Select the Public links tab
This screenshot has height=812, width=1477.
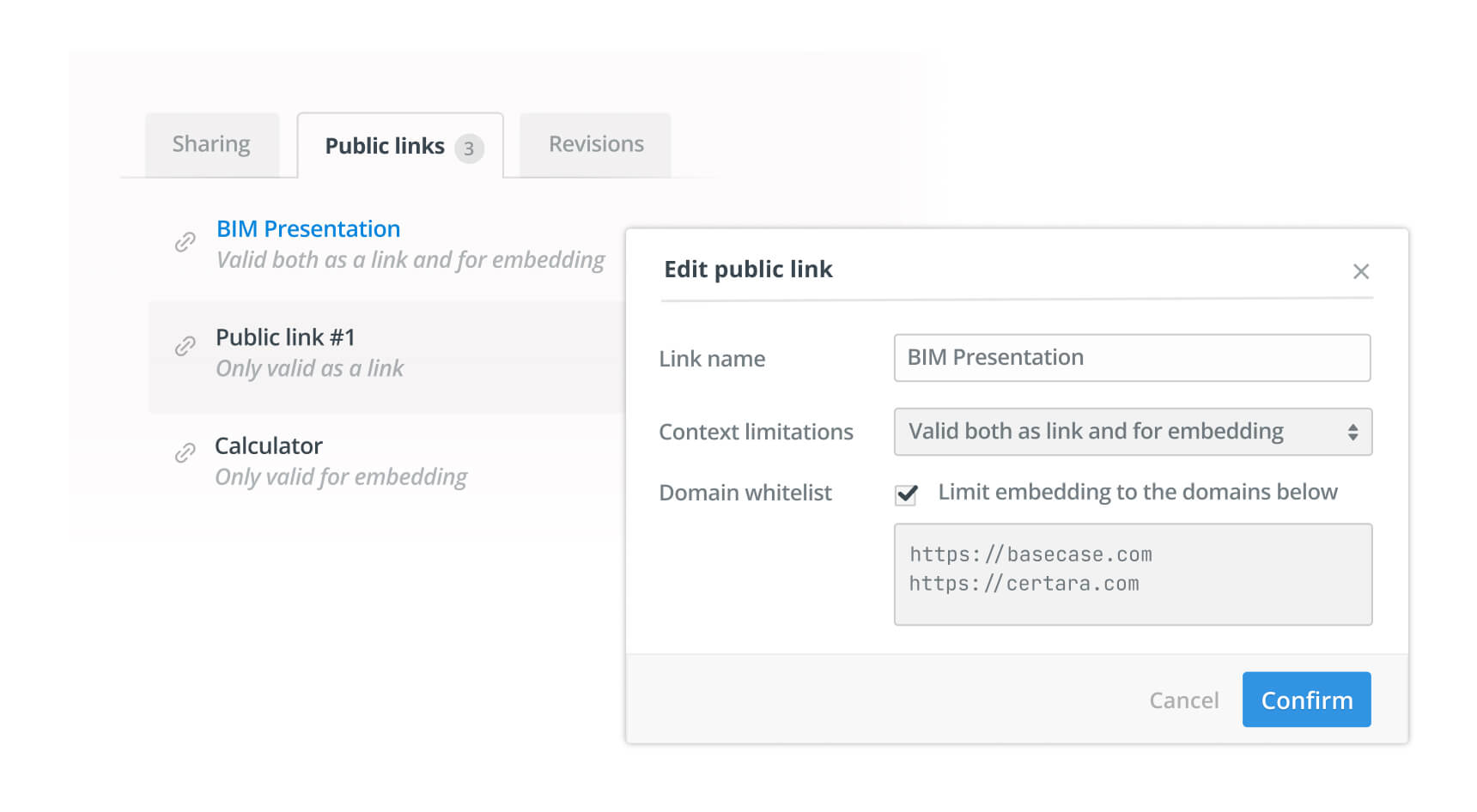click(384, 146)
